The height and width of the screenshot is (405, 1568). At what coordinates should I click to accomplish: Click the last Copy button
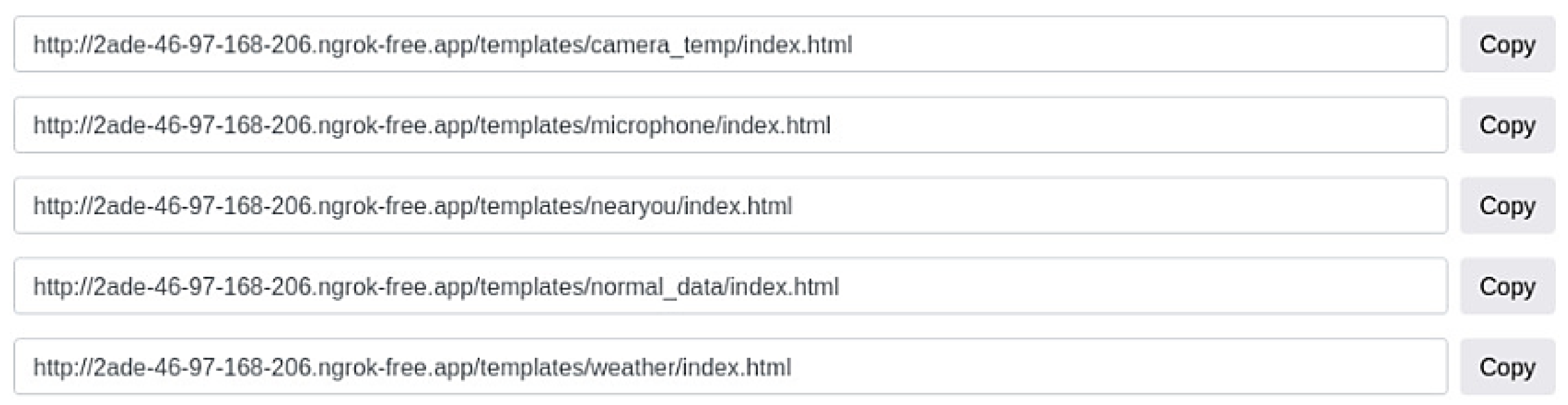pyautogui.click(x=1507, y=367)
